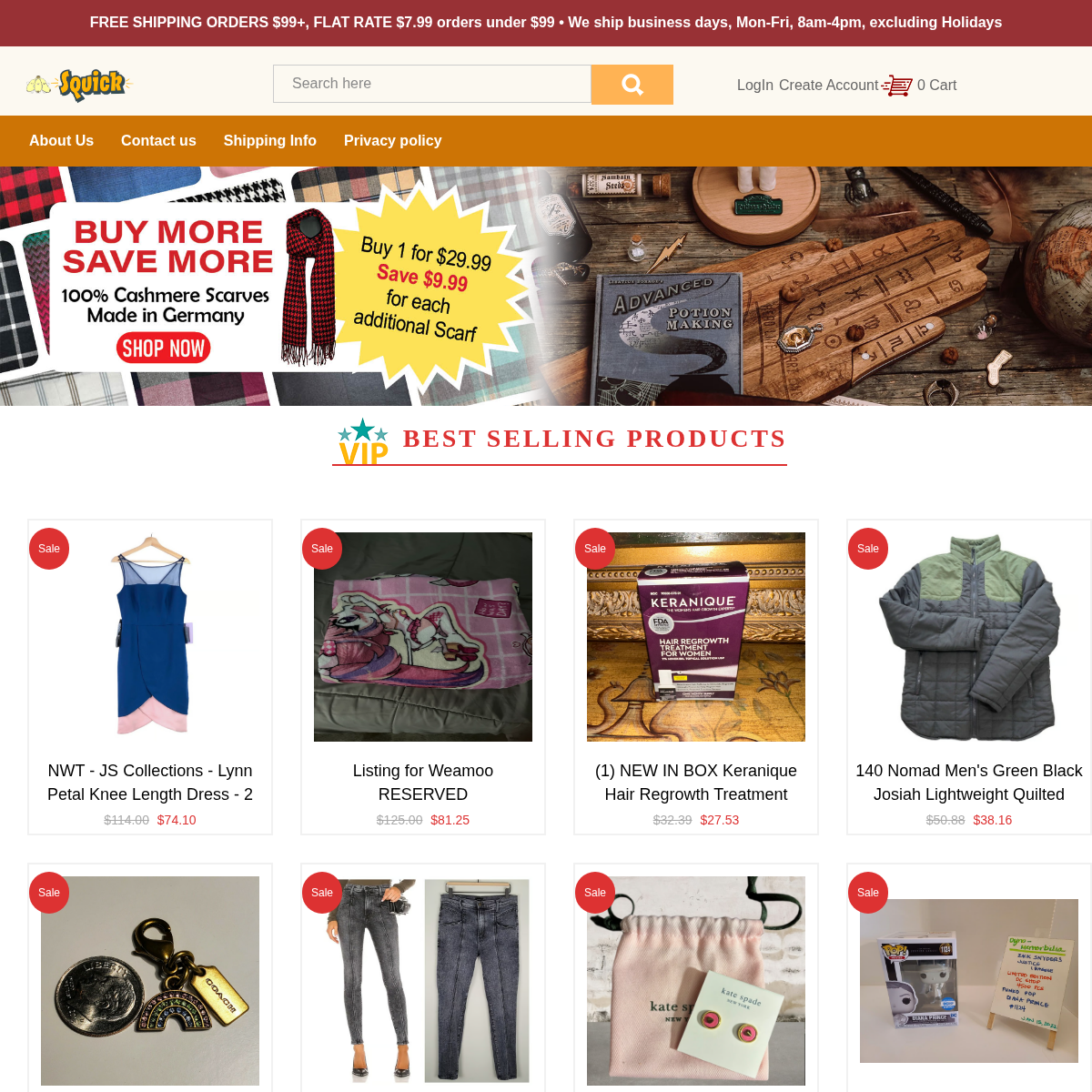Open the shopping cart icon
Screen dimensions: 1092x1092
pyautogui.click(x=896, y=86)
